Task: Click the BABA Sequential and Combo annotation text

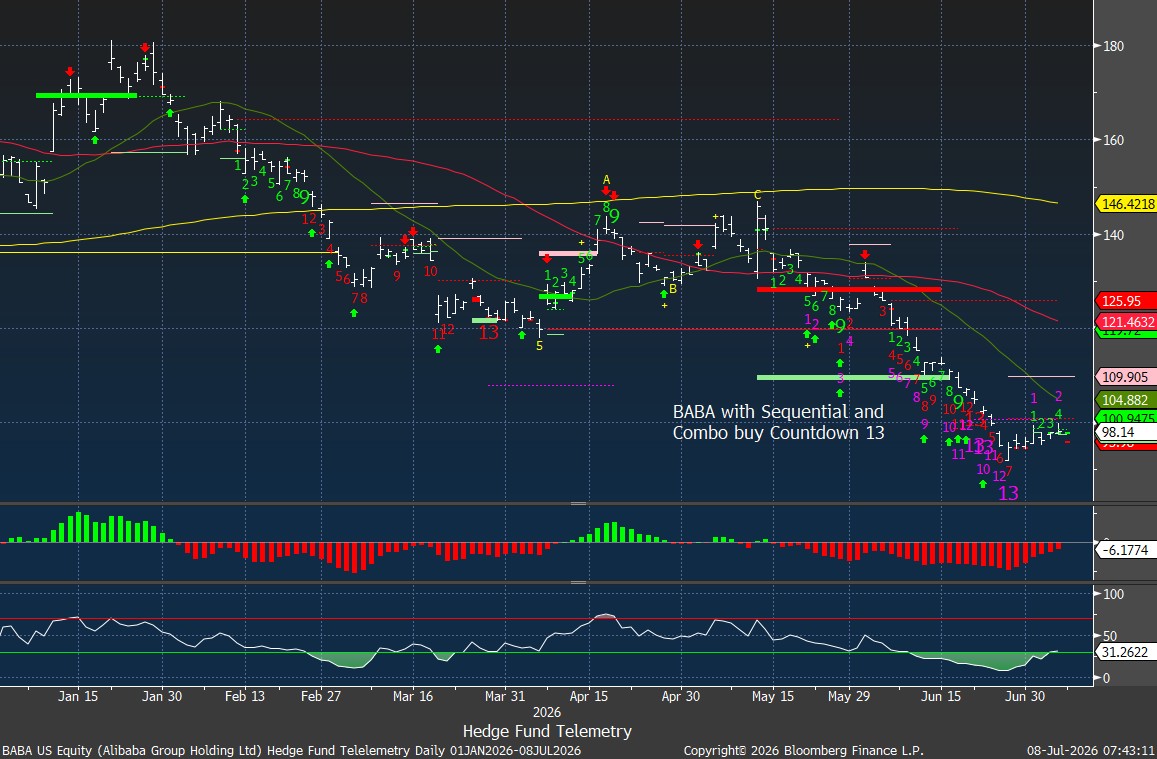Action: coord(778,422)
